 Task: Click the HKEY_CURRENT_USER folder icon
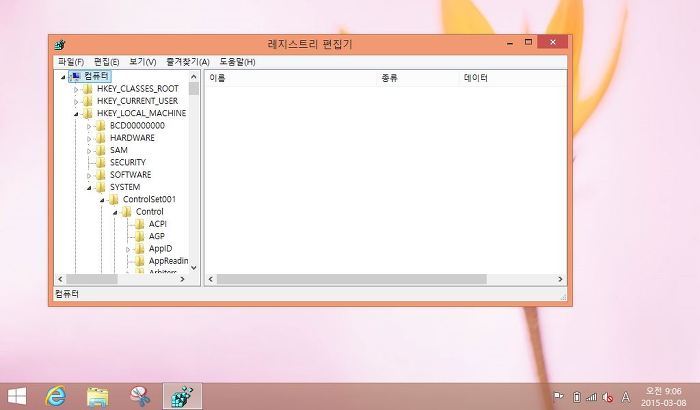tap(88, 101)
